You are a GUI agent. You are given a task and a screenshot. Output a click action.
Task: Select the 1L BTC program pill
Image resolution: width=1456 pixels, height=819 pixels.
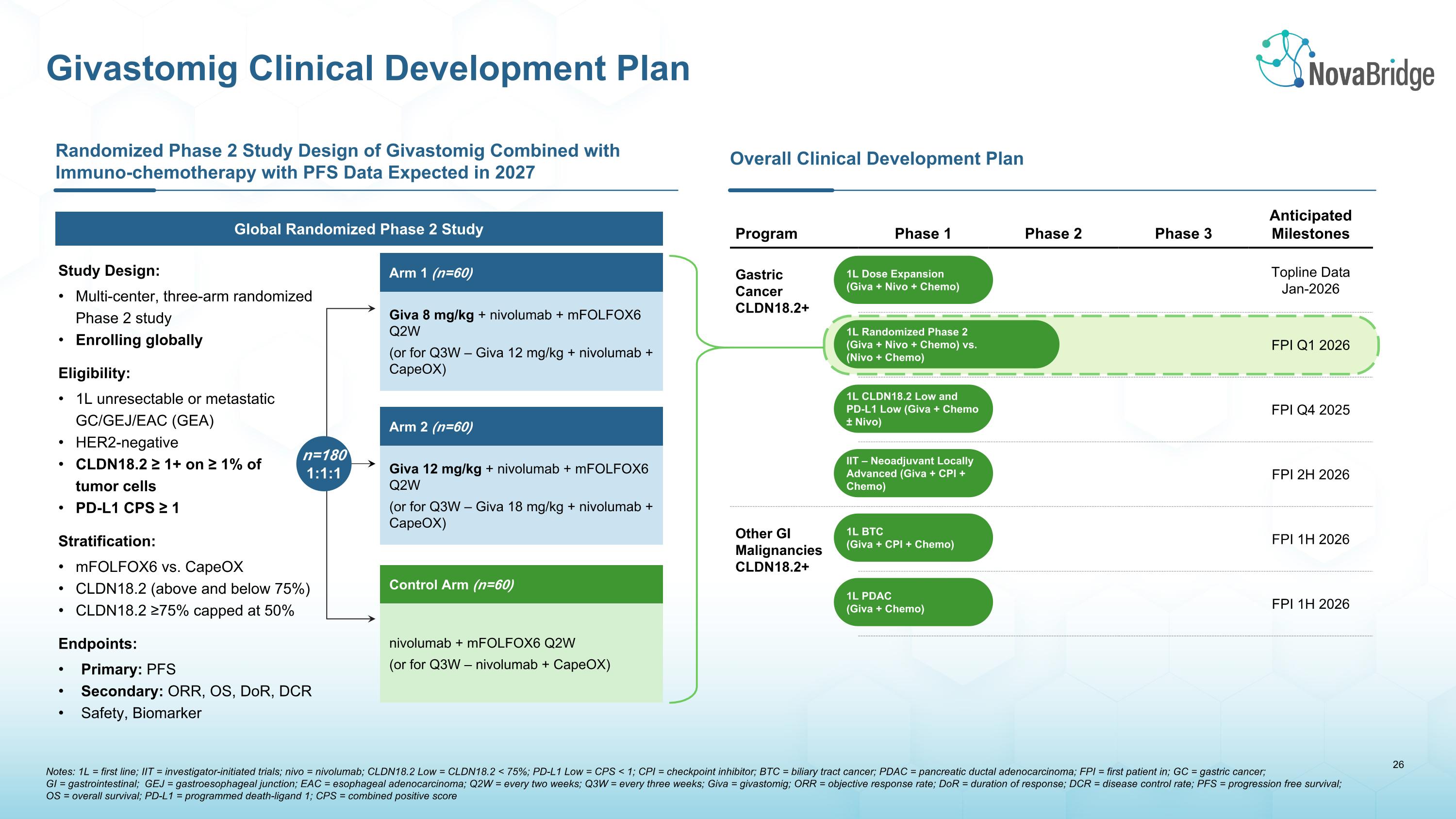pos(913,538)
